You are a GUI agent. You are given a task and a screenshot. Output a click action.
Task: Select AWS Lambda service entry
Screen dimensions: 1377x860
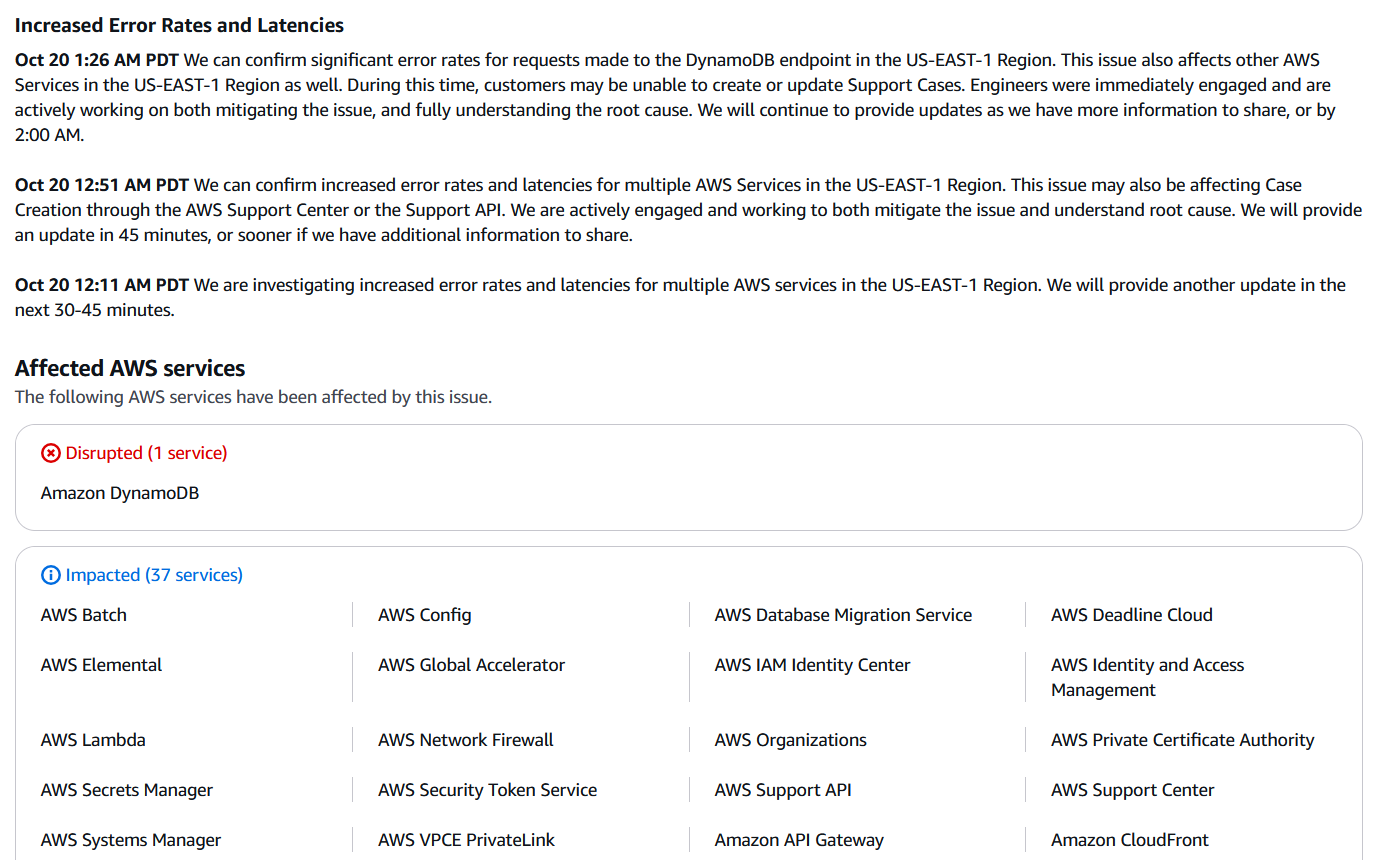(93, 740)
